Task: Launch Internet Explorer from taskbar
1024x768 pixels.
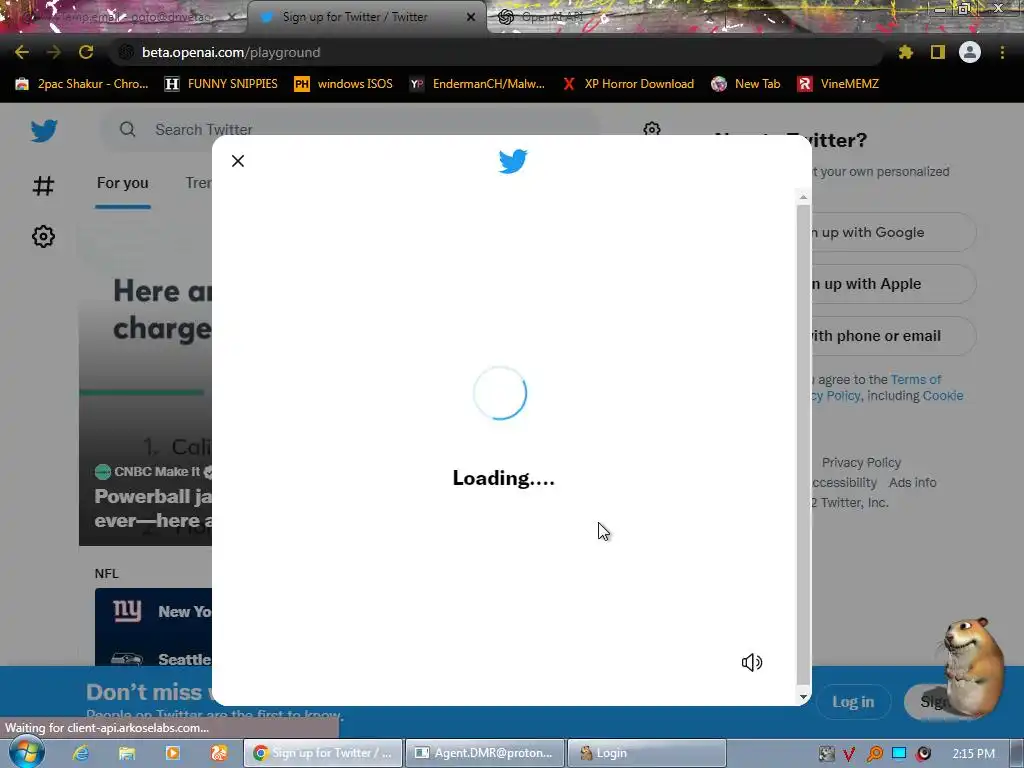Action: click(80, 753)
